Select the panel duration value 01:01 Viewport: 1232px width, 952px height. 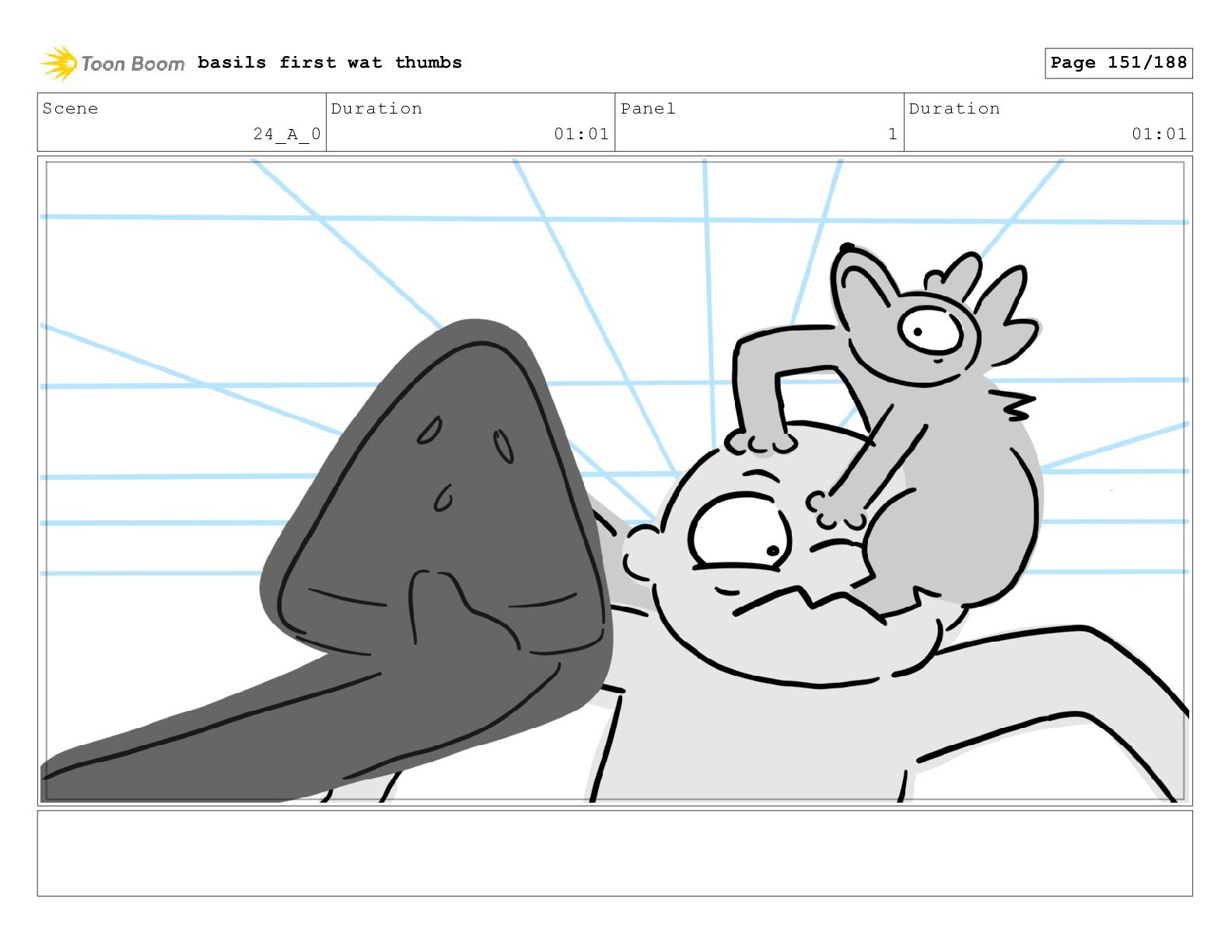pyautogui.click(x=1159, y=134)
